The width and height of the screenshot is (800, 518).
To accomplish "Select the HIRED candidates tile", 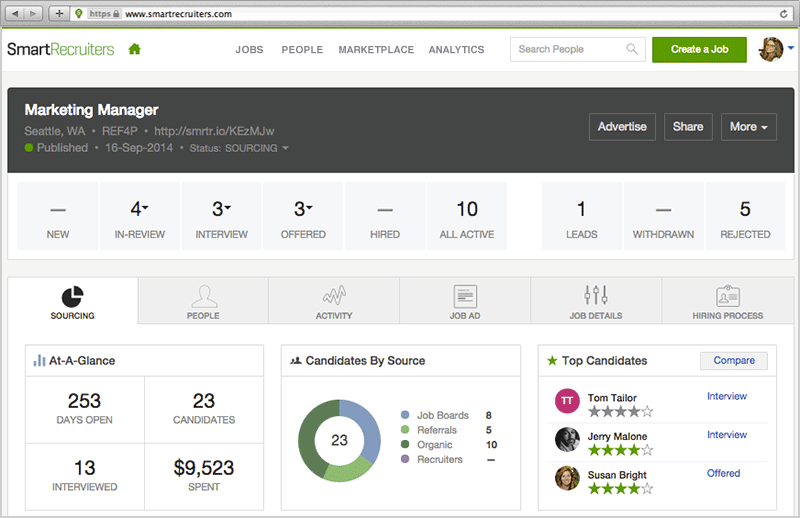I will [385, 216].
